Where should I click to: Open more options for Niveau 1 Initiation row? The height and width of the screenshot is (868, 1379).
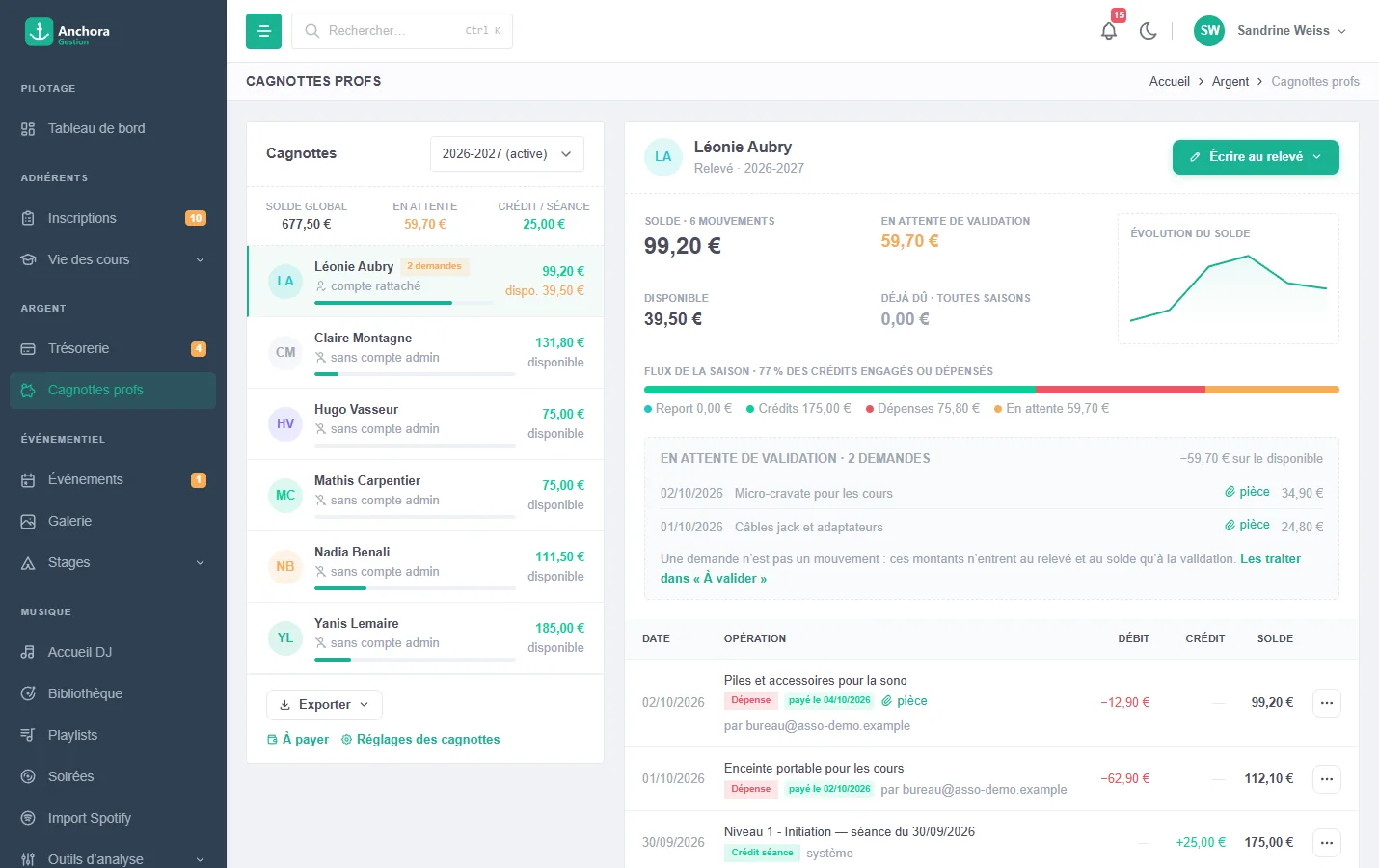click(x=1327, y=843)
